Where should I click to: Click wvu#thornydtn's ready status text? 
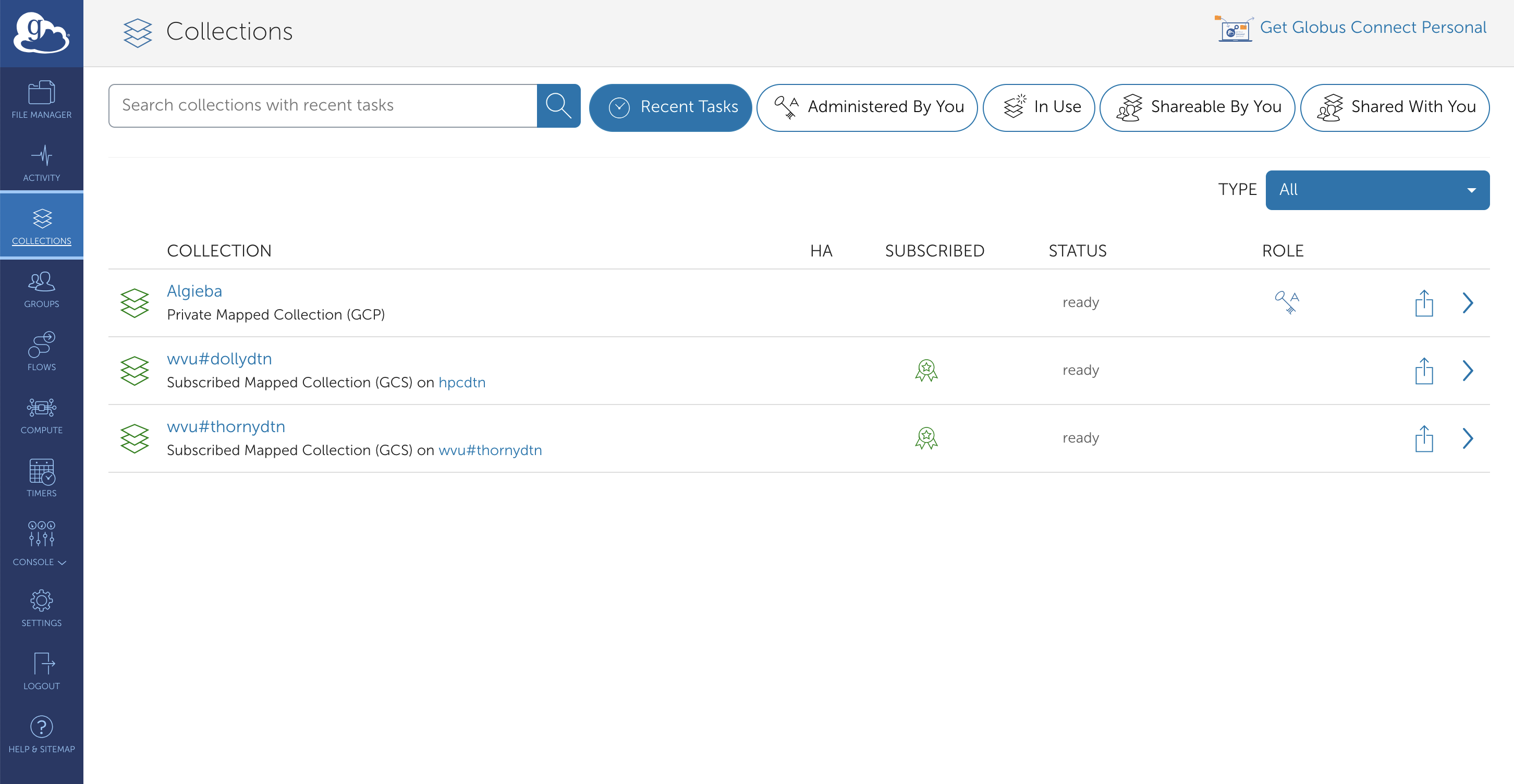tap(1080, 438)
